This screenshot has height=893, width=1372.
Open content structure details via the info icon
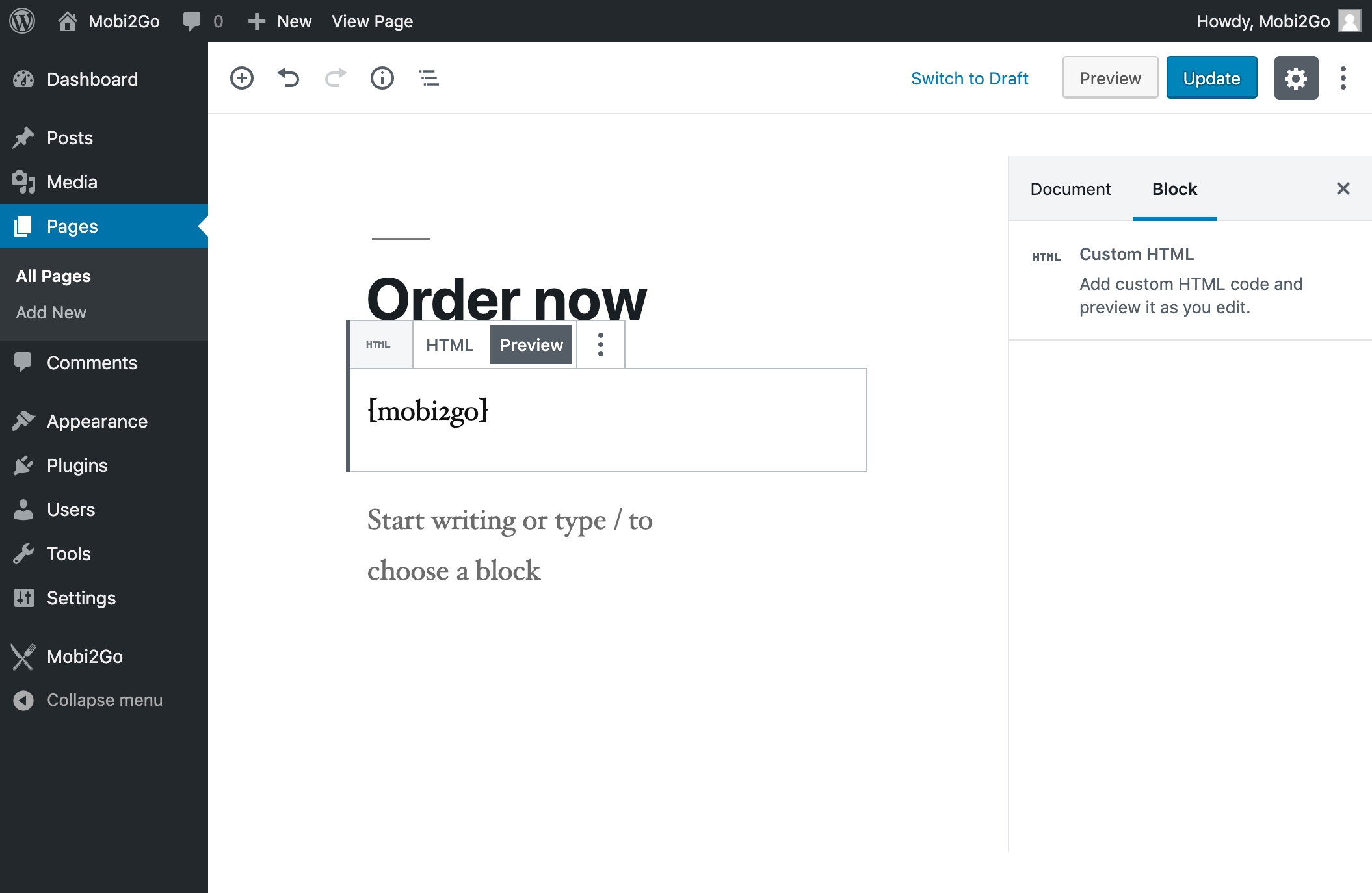(382, 77)
